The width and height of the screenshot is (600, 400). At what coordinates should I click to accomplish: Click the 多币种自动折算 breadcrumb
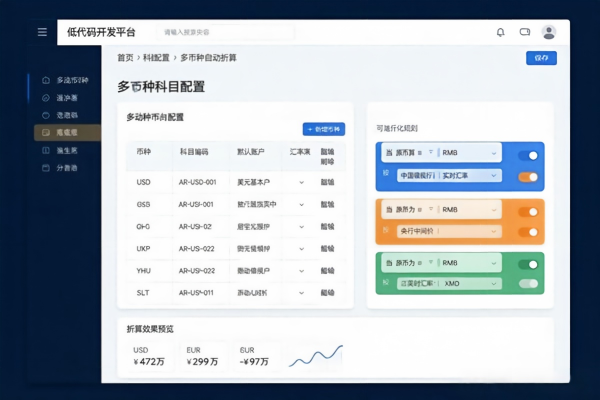pos(209,58)
